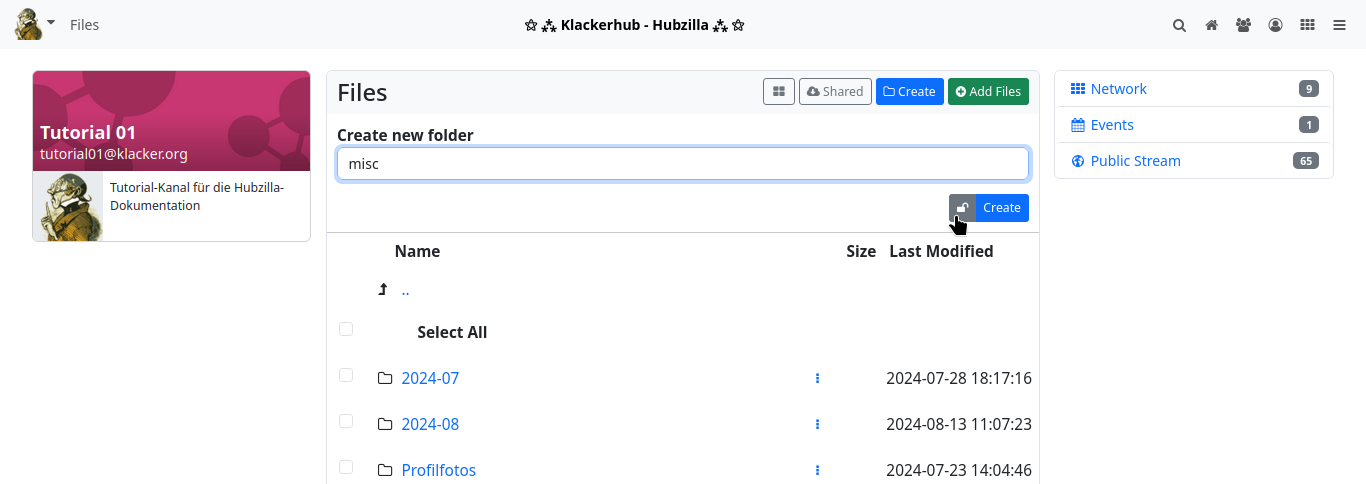
Task: Check the box for folder 2024-07
Action: [346, 375]
